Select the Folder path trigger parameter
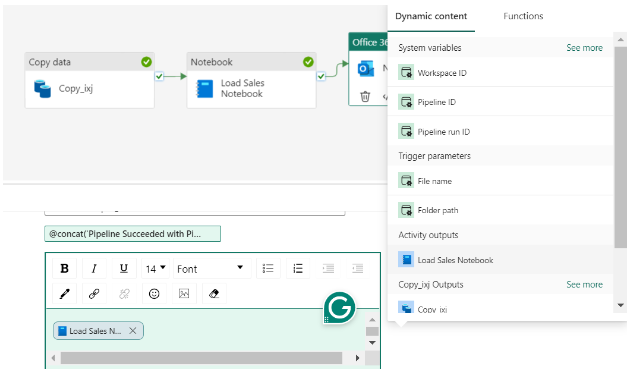Viewport: 630px width, 379px height. (500, 210)
